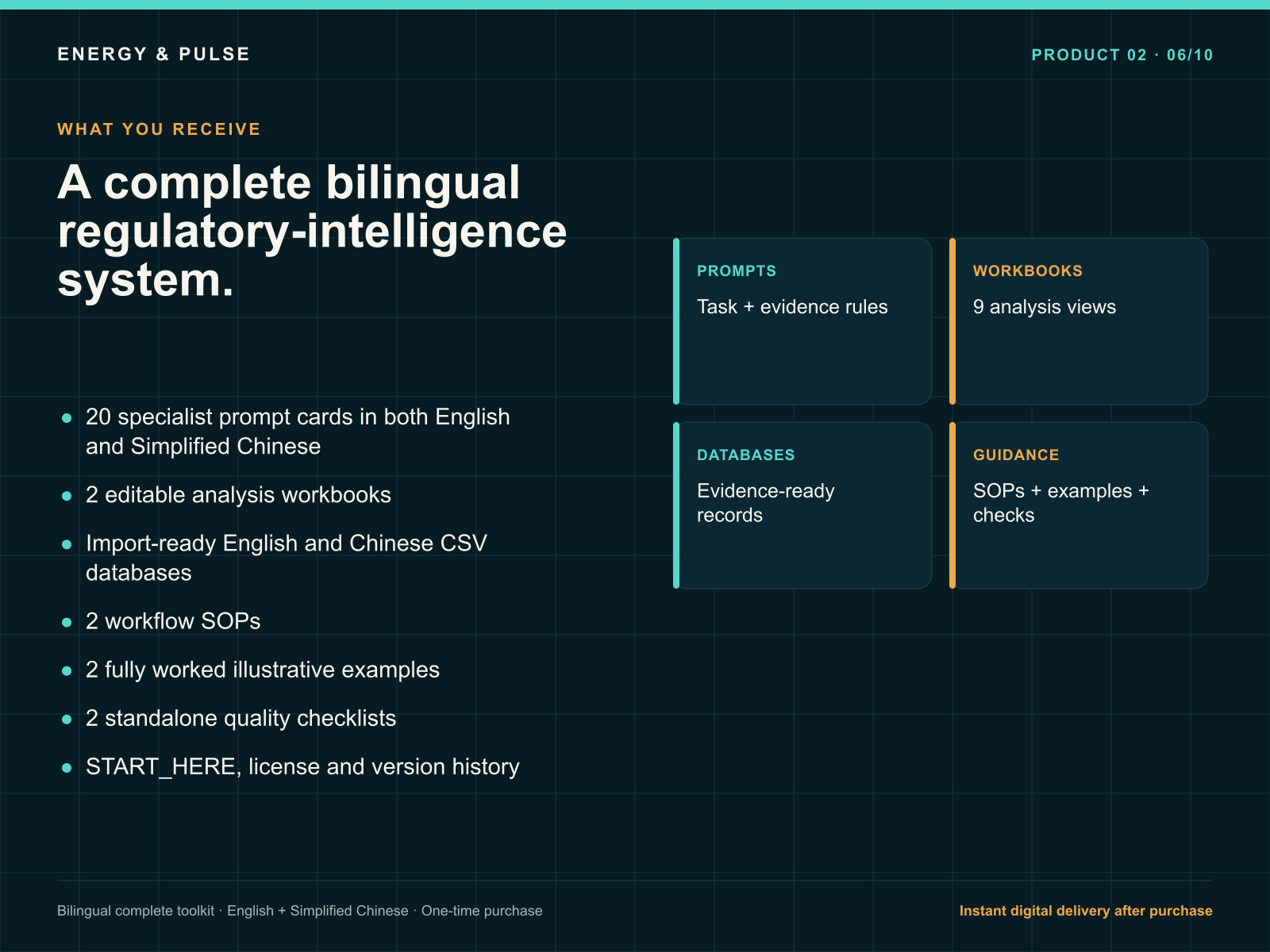Select the Task + evidence rules text
The image size is (1270, 952).
click(792, 307)
